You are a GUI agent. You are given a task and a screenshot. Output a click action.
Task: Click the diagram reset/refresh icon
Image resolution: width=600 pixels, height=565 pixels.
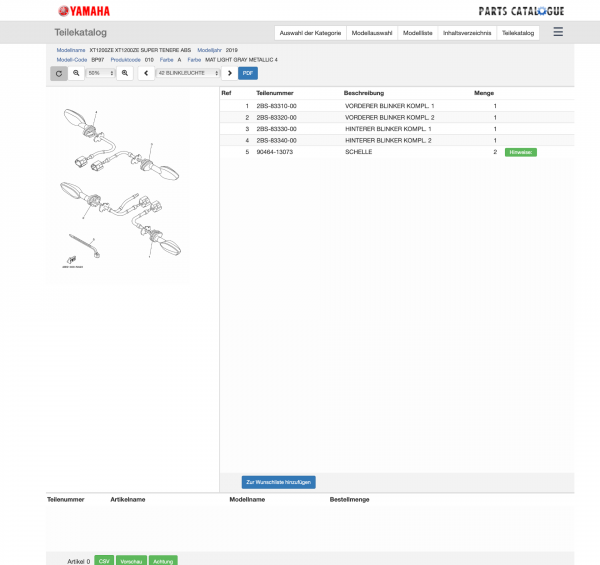(59, 73)
